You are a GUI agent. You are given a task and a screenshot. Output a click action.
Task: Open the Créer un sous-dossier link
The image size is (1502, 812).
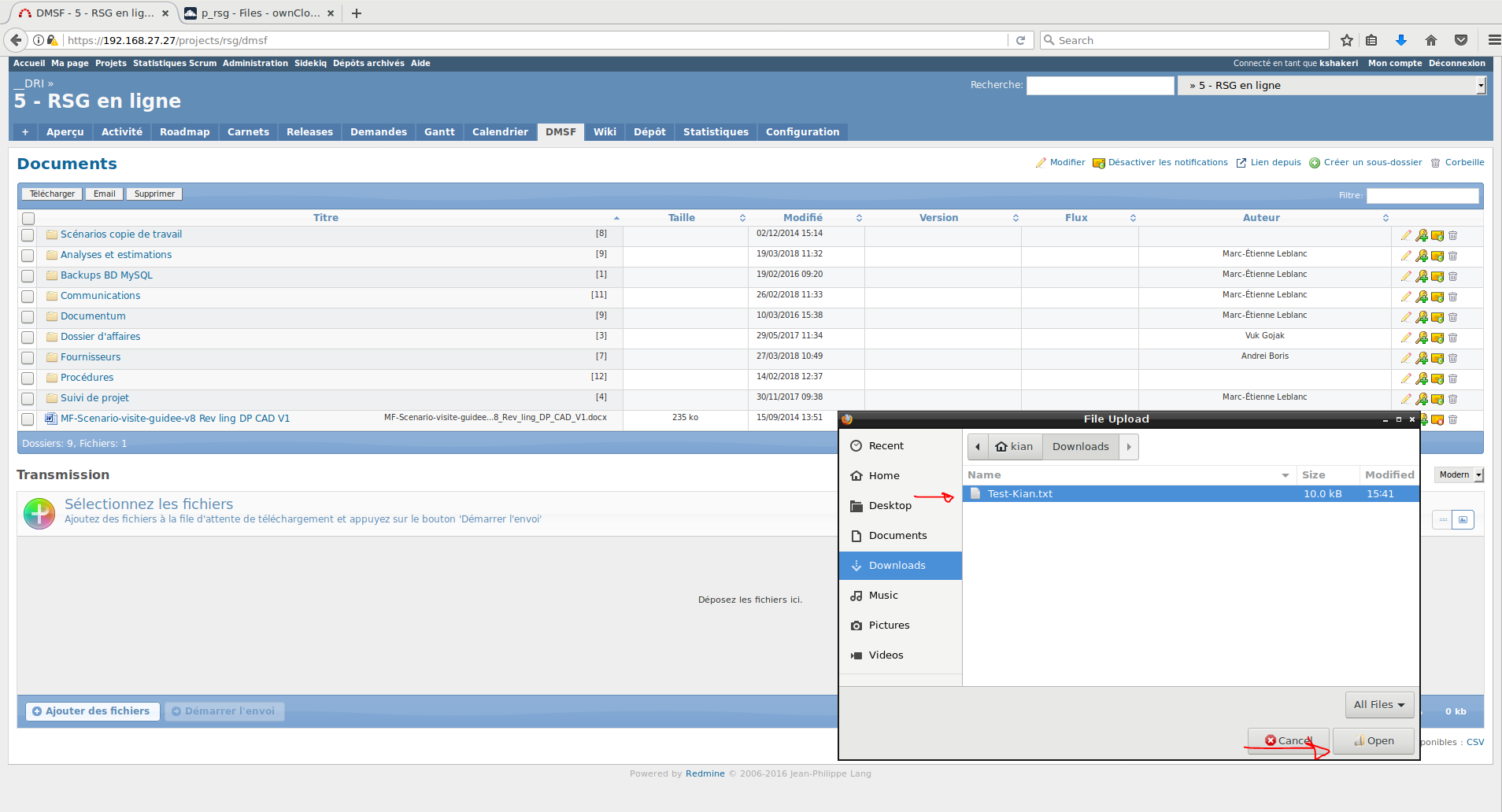point(1372,162)
